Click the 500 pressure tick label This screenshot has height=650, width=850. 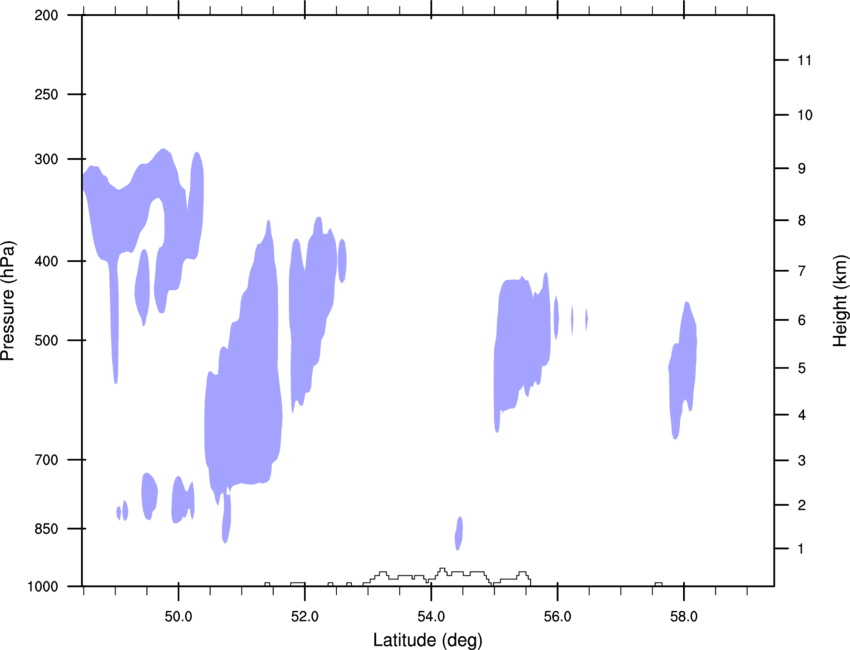pos(46,340)
